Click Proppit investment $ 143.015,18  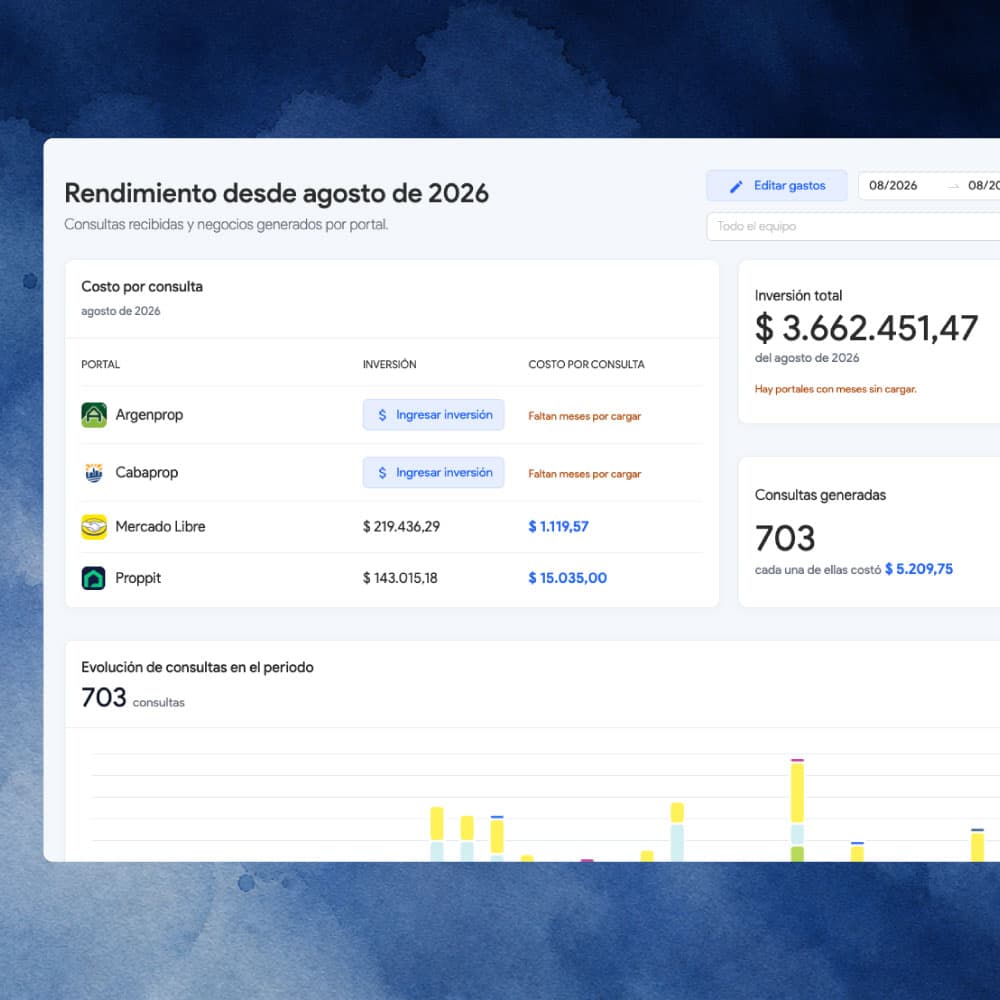[x=400, y=578]
